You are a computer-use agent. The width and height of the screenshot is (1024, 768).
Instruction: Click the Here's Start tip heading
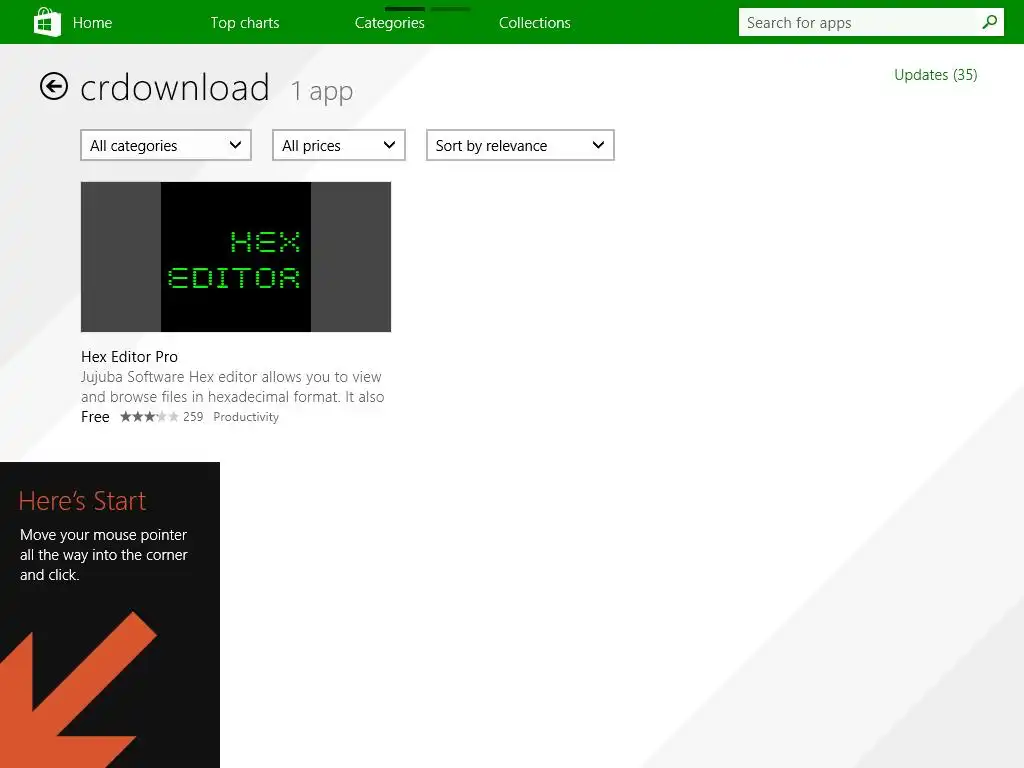coord(82,501)
